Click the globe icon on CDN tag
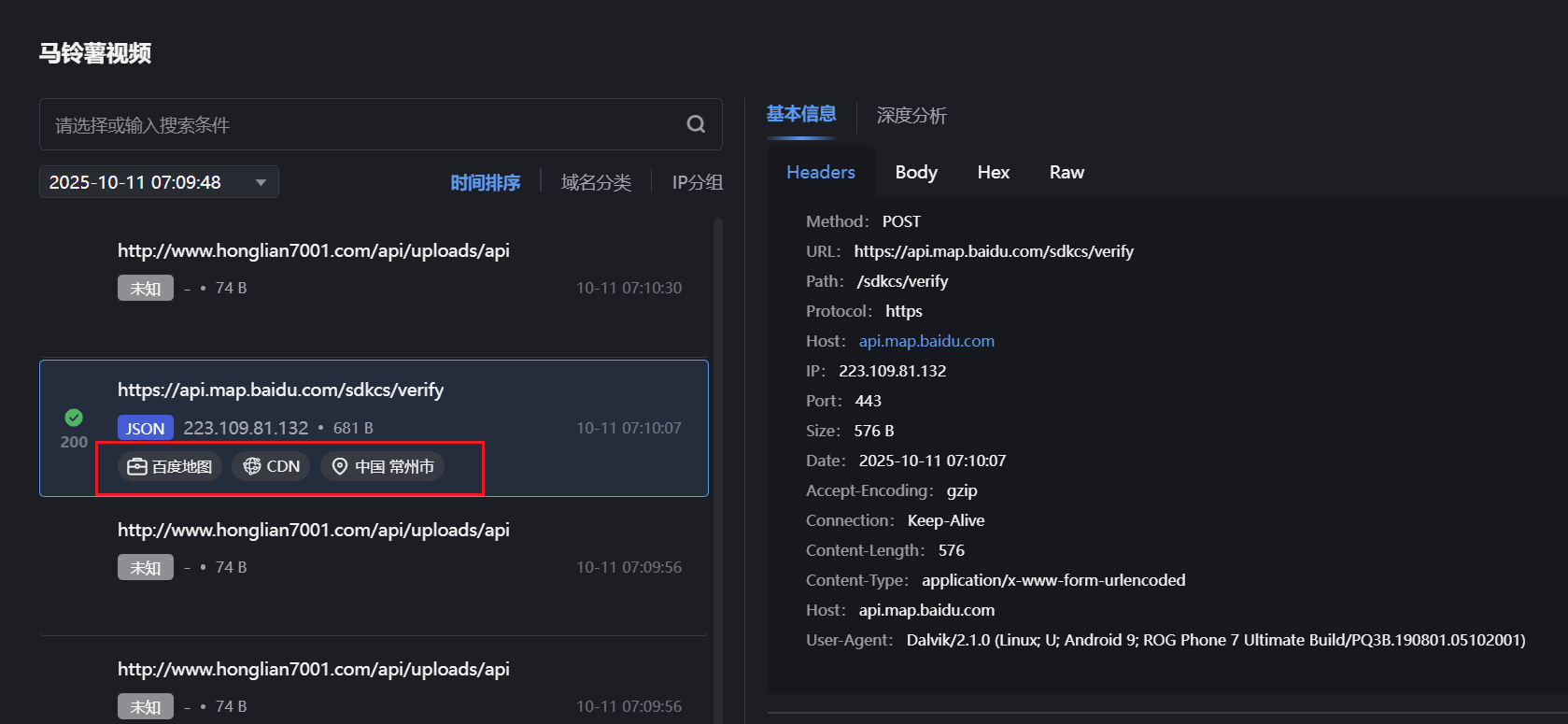Image resolution: width=1568 pixels, height=724 pixels. [252, 466]
